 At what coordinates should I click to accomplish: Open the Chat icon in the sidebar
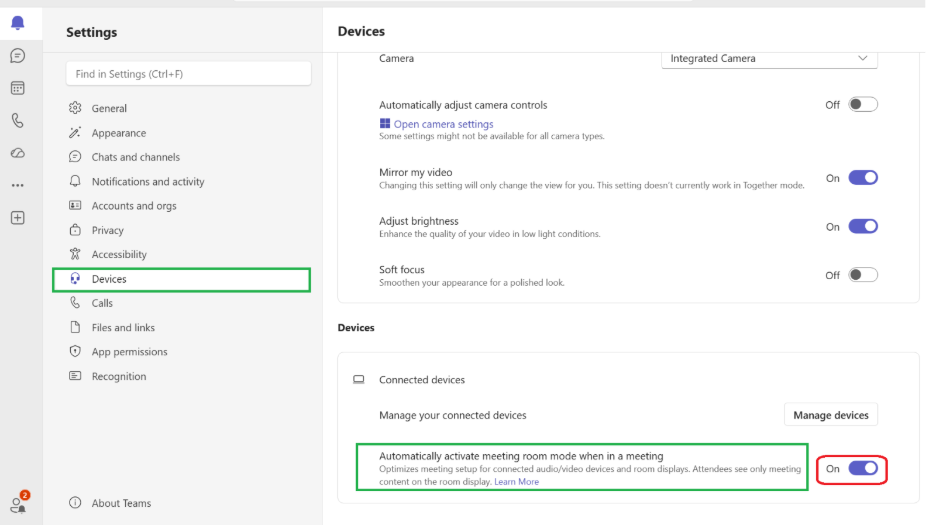point(18,56)
